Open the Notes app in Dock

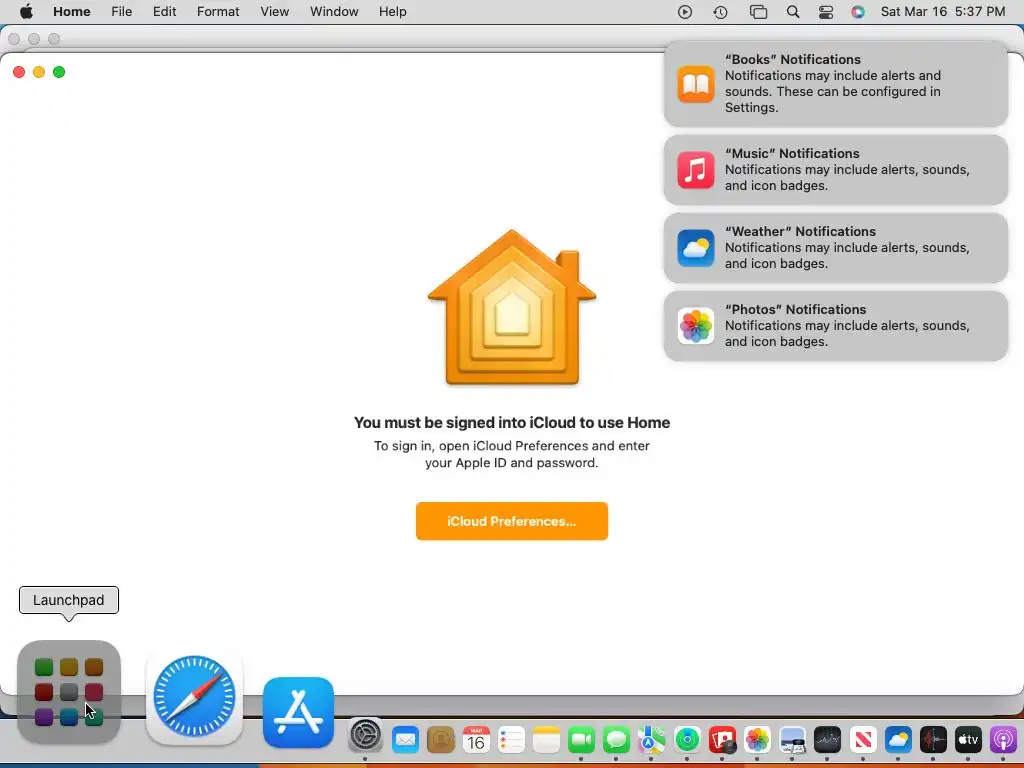pos(547,740)
